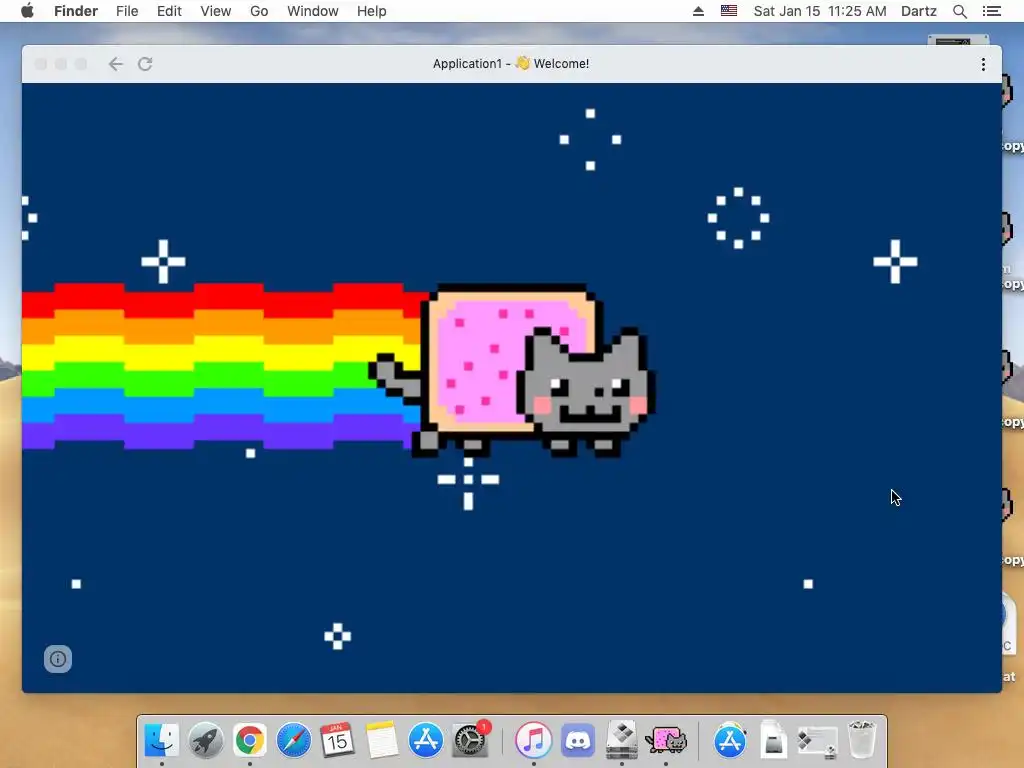1024x768 pixels.
Task: Open System Preferences with the update badge
Action: point(470,739)
